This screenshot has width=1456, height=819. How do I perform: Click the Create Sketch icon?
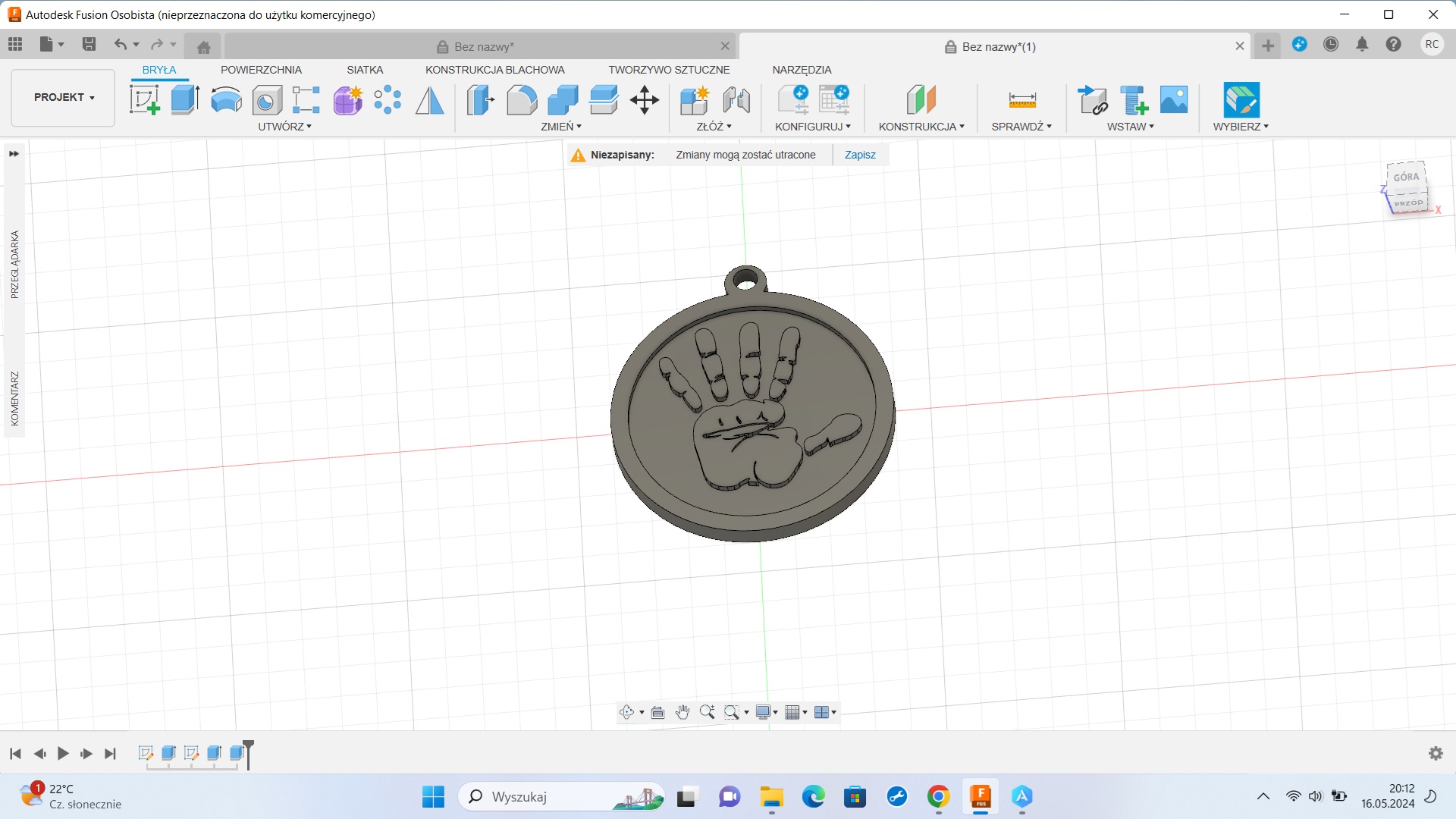(x=144, y=99)
